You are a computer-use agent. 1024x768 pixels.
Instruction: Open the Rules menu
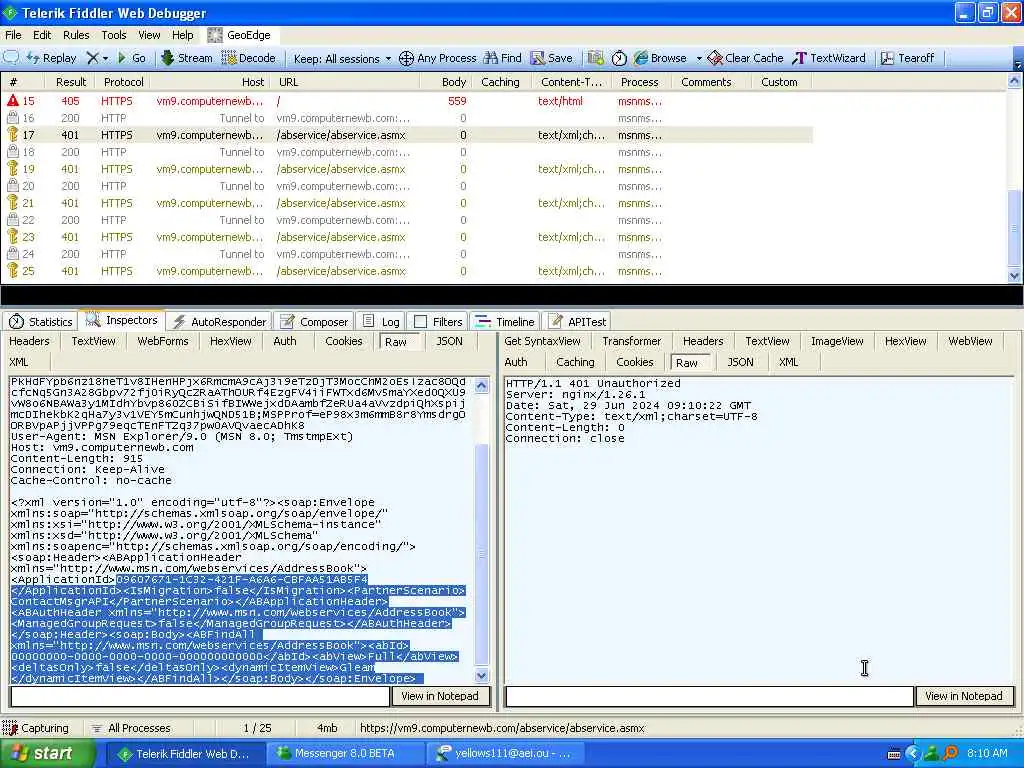(76, 35)
